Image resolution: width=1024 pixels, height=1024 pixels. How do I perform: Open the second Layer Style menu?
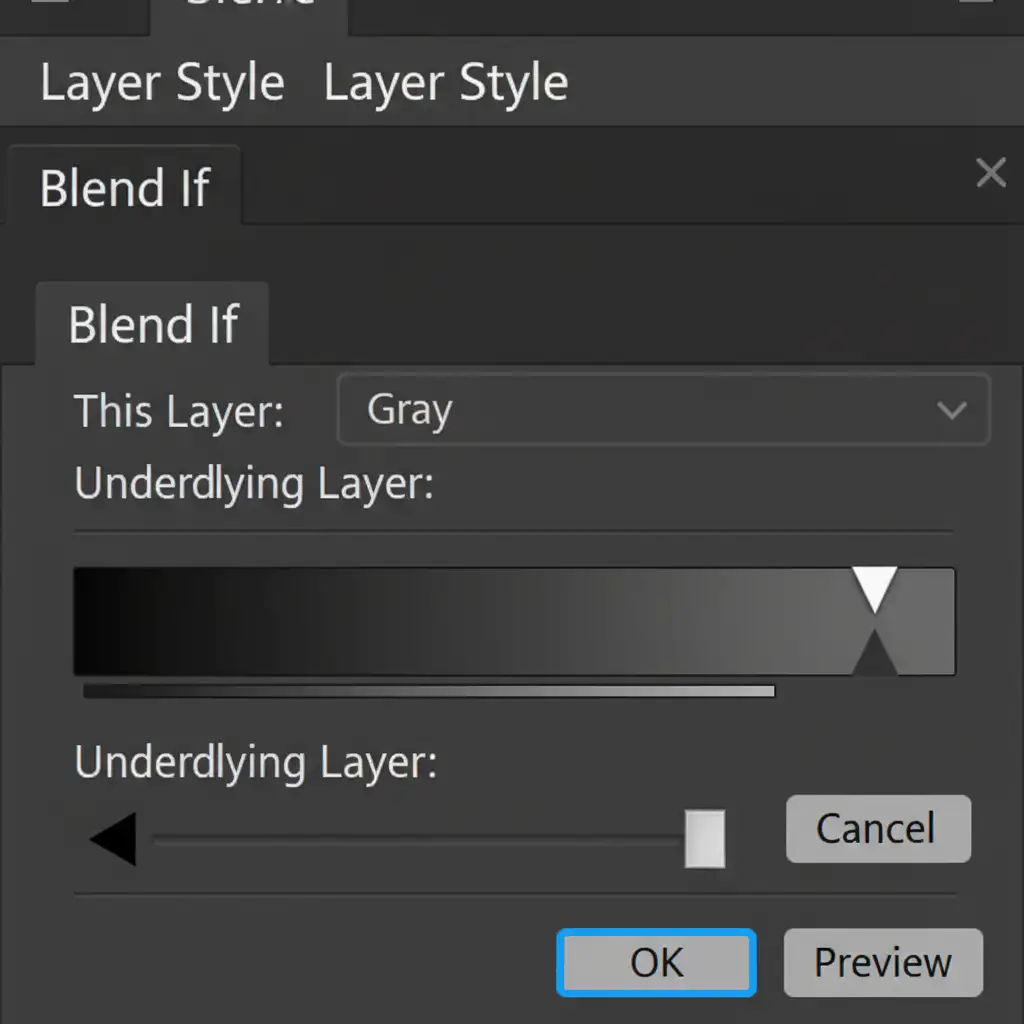tap(446, 83)
